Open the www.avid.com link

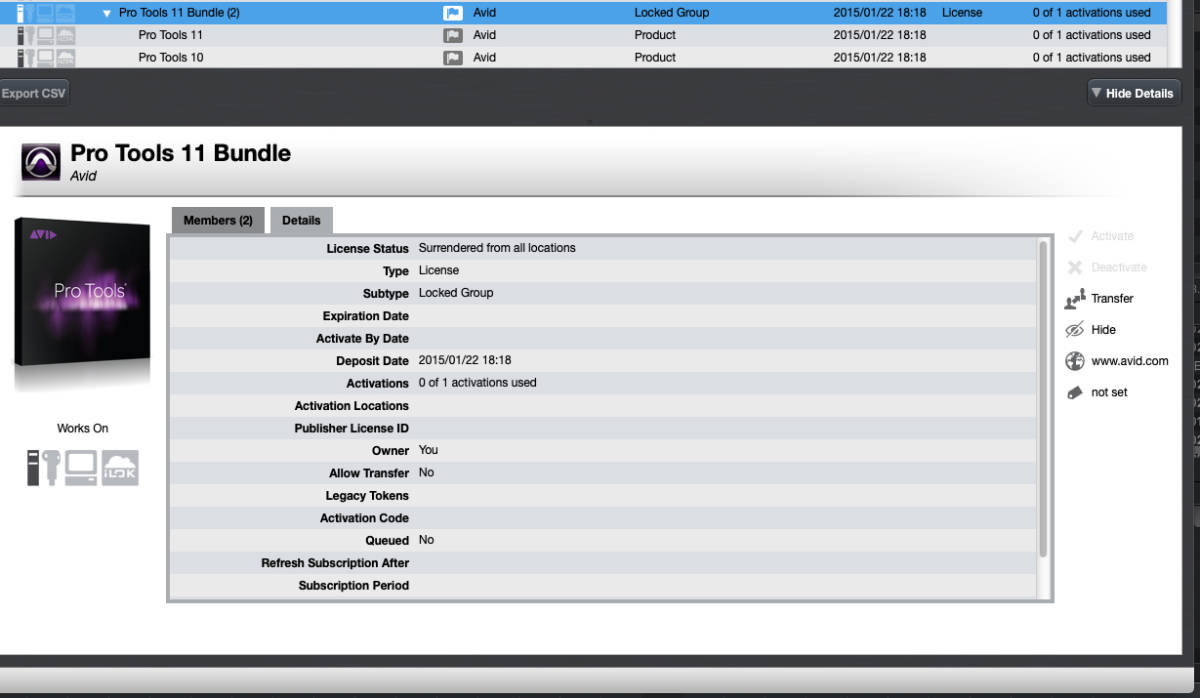(1129, 361)
